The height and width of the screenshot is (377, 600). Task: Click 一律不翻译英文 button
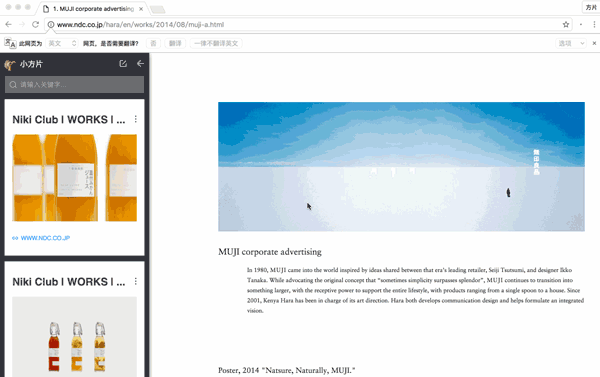pos(216,43)
